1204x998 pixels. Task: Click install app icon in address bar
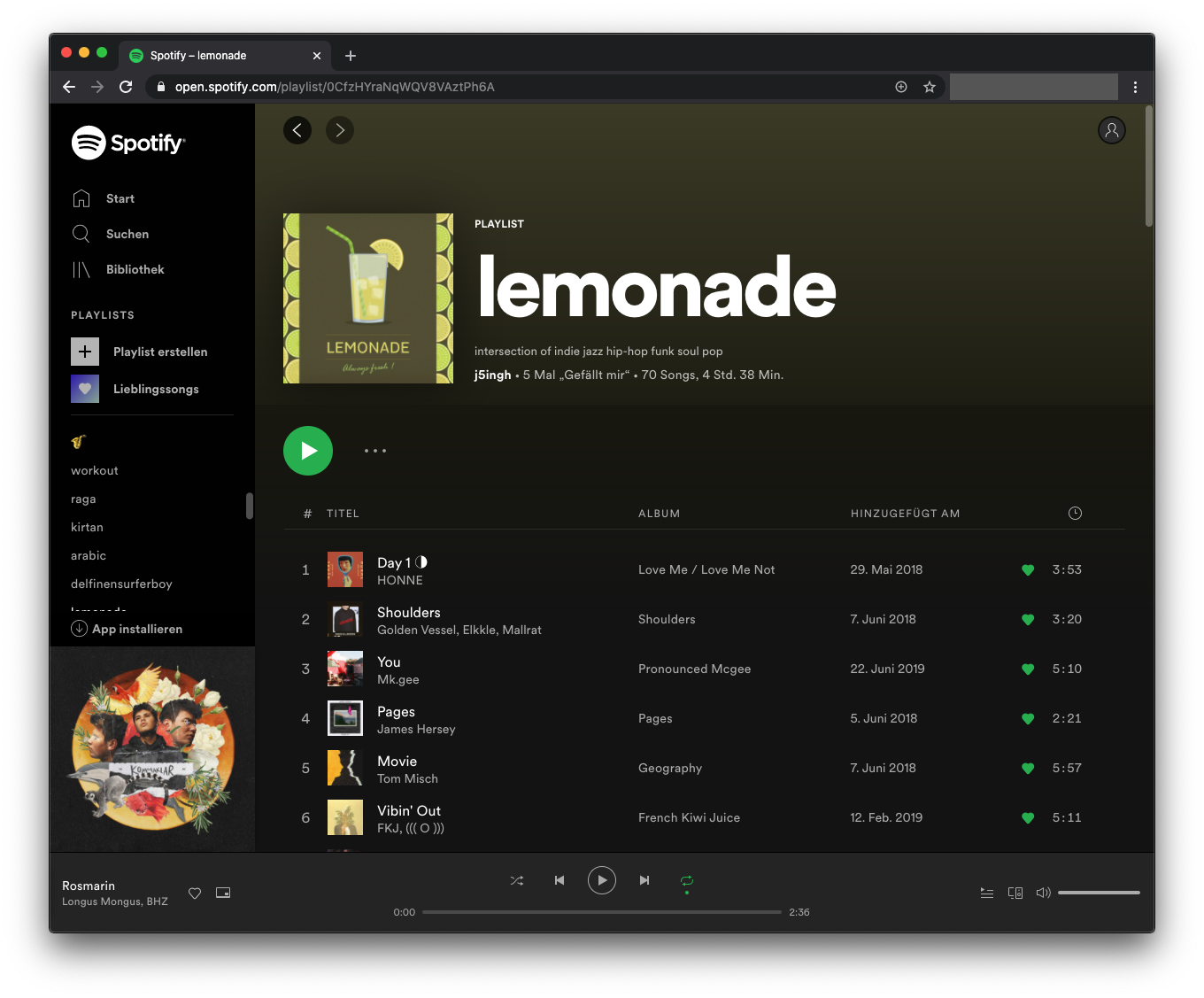pyautogui.click(x=901, y=87)
